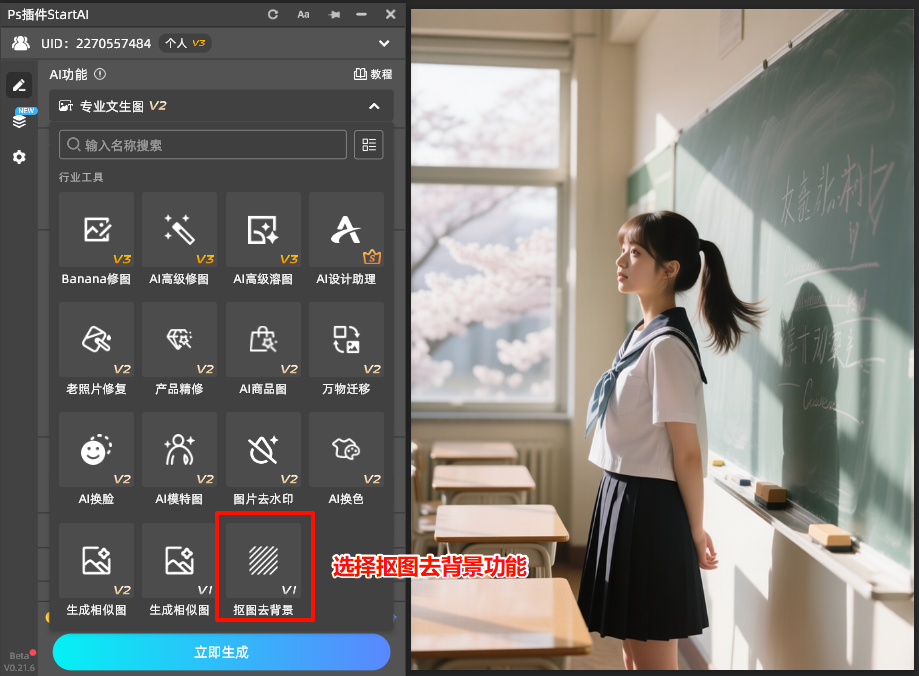Viewport: 919px width, 676px height.
Task: Select the AI换脸 face swap tool
Action: (96, 449)
